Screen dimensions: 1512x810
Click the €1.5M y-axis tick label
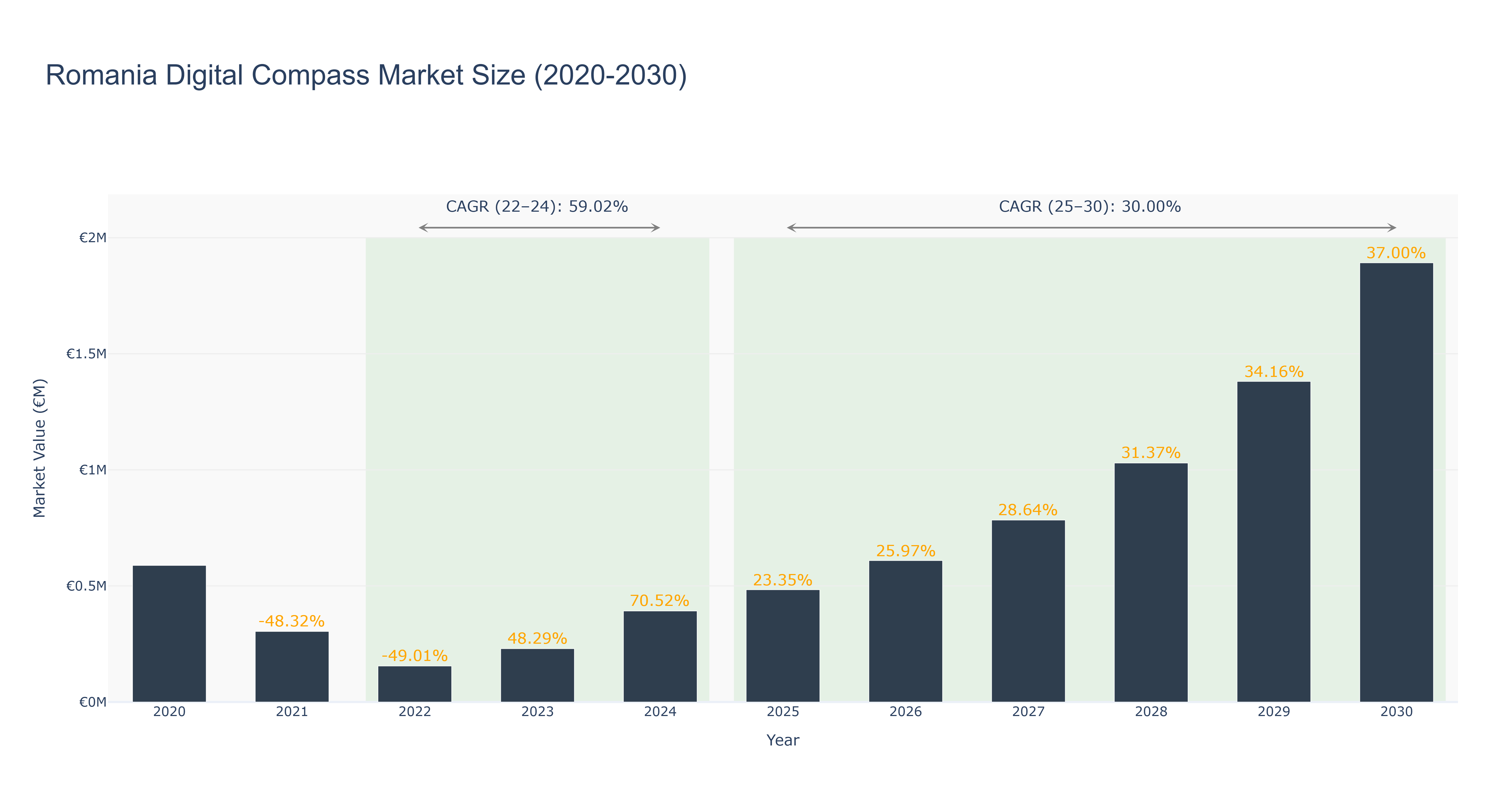pyautogui.click(x=86, y=354)
